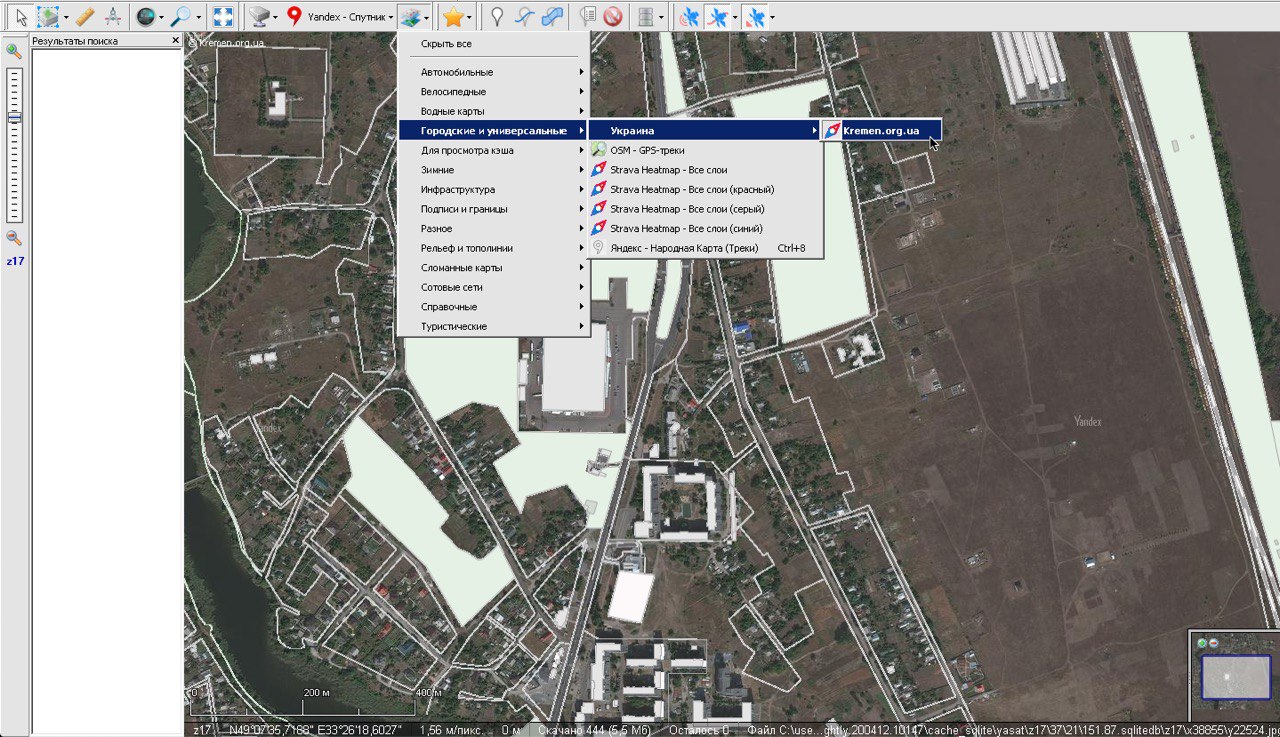Click the cache source disk icon
This screenshot has width=1280, height=737.
tap(259, 16)
